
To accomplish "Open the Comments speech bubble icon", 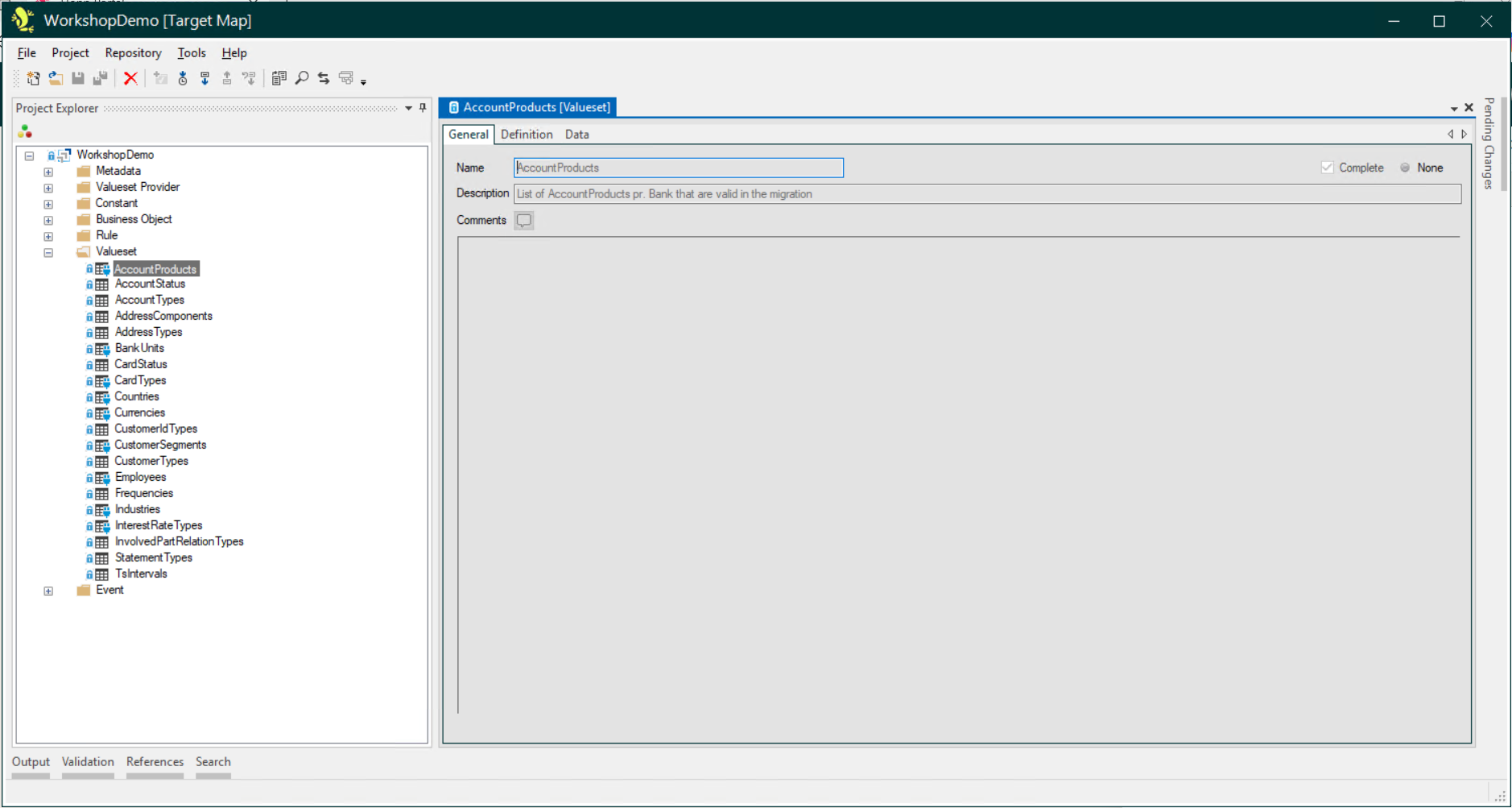I will [524, 221].
